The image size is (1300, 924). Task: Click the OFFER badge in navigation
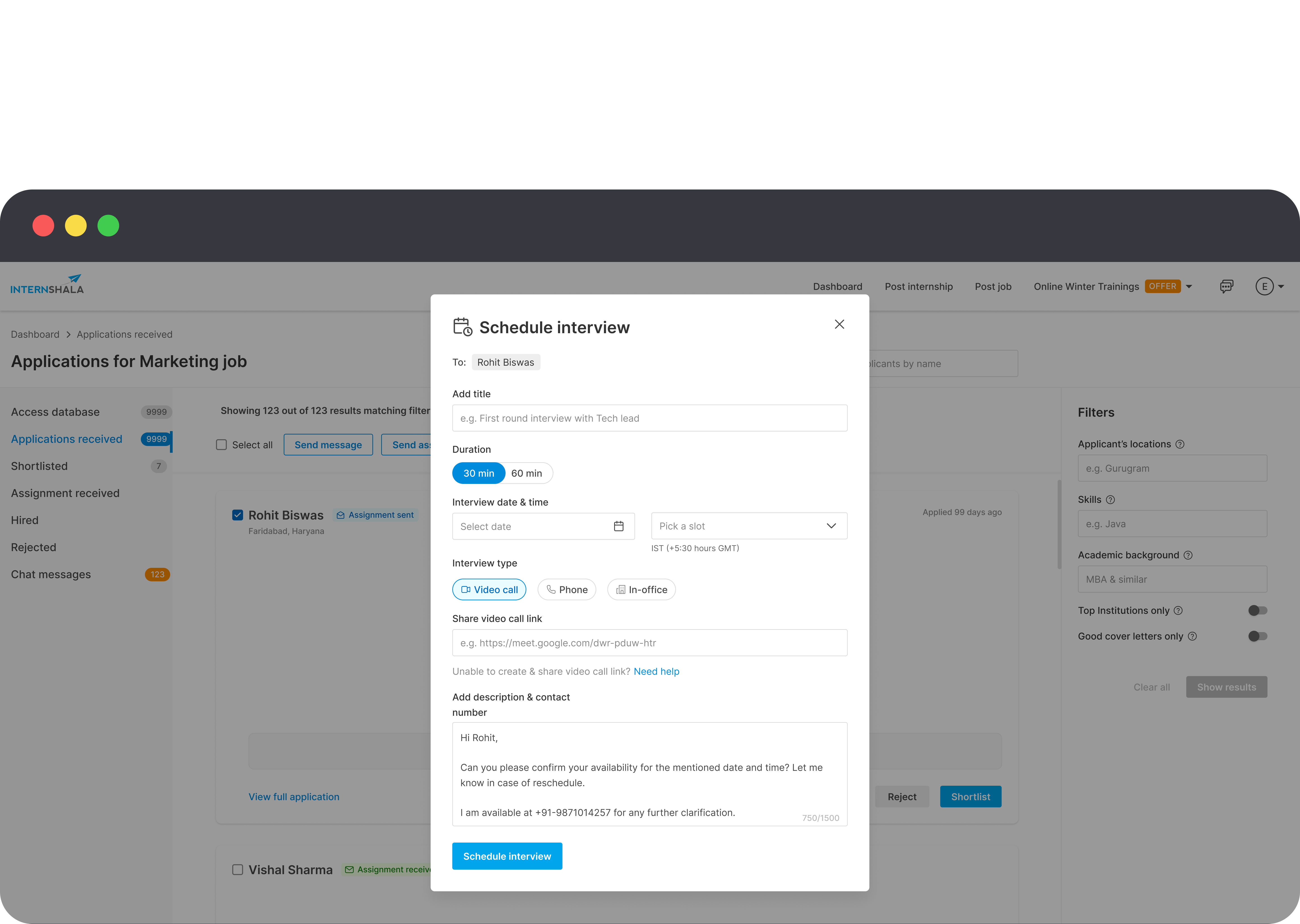pyautogui.click(x=1162, y=286)
